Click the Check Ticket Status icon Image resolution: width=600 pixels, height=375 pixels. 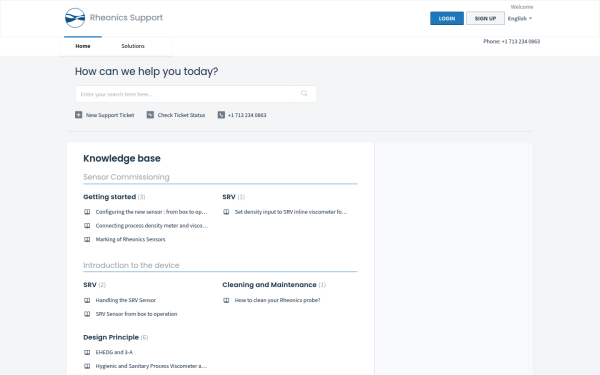pos(150,115)
